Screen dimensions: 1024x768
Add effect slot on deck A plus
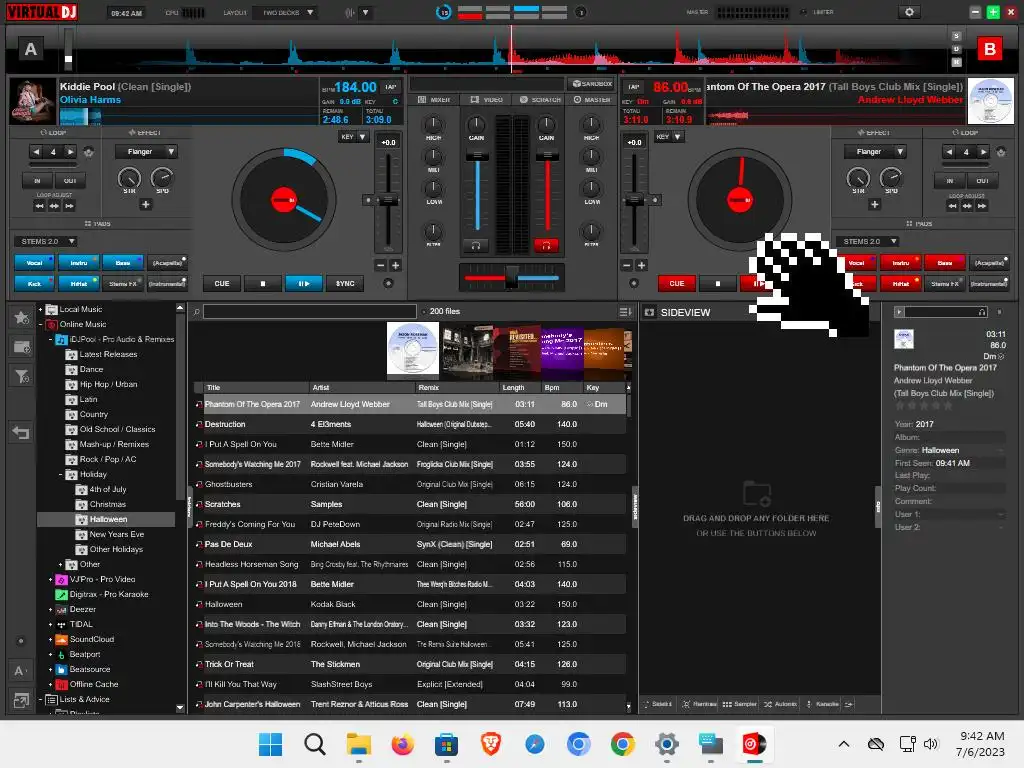tap(146, 204)
